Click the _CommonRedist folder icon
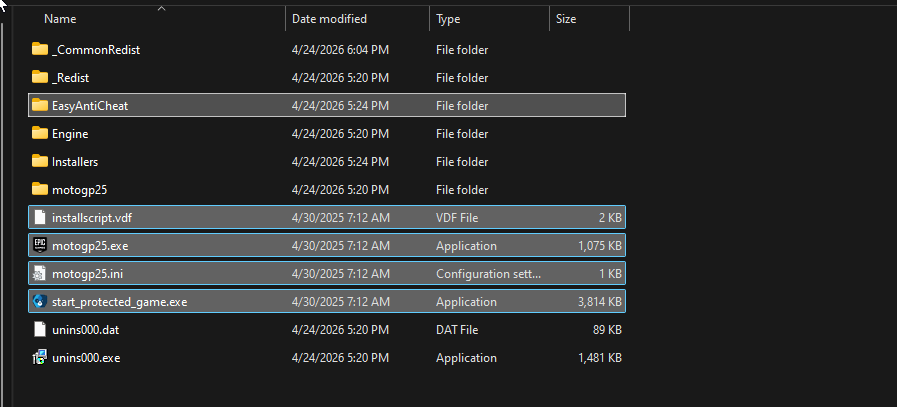 [39, 49]
